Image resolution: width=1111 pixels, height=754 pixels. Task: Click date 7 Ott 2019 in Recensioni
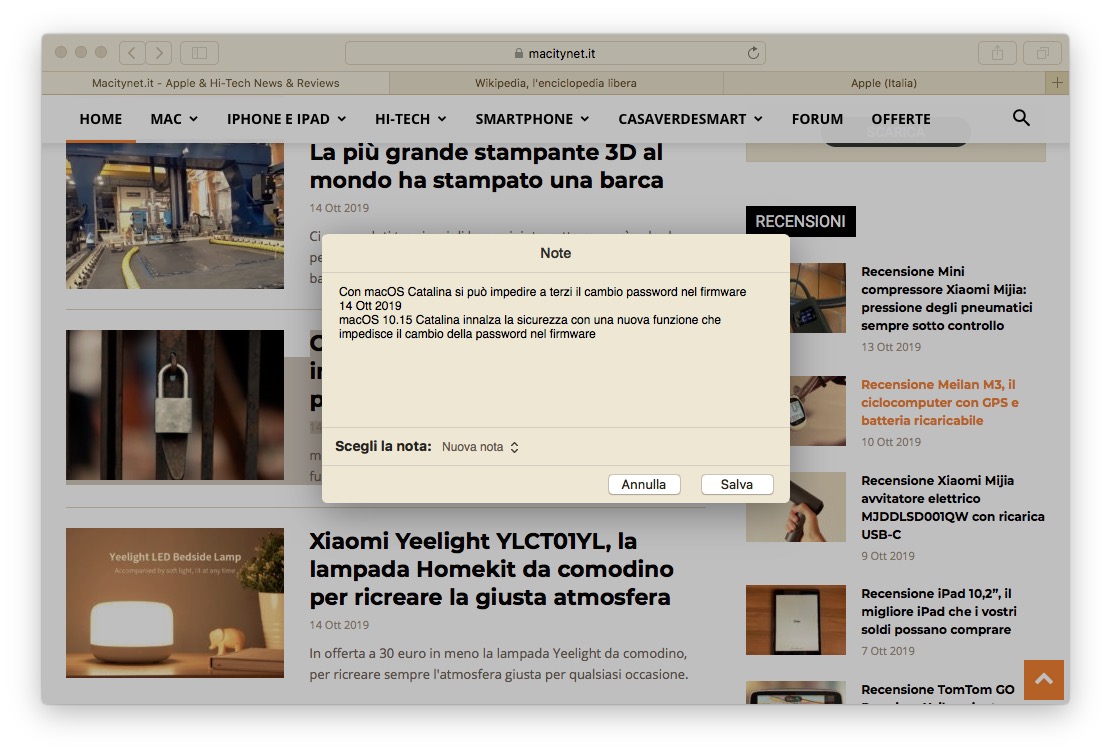tap(888, 651)
